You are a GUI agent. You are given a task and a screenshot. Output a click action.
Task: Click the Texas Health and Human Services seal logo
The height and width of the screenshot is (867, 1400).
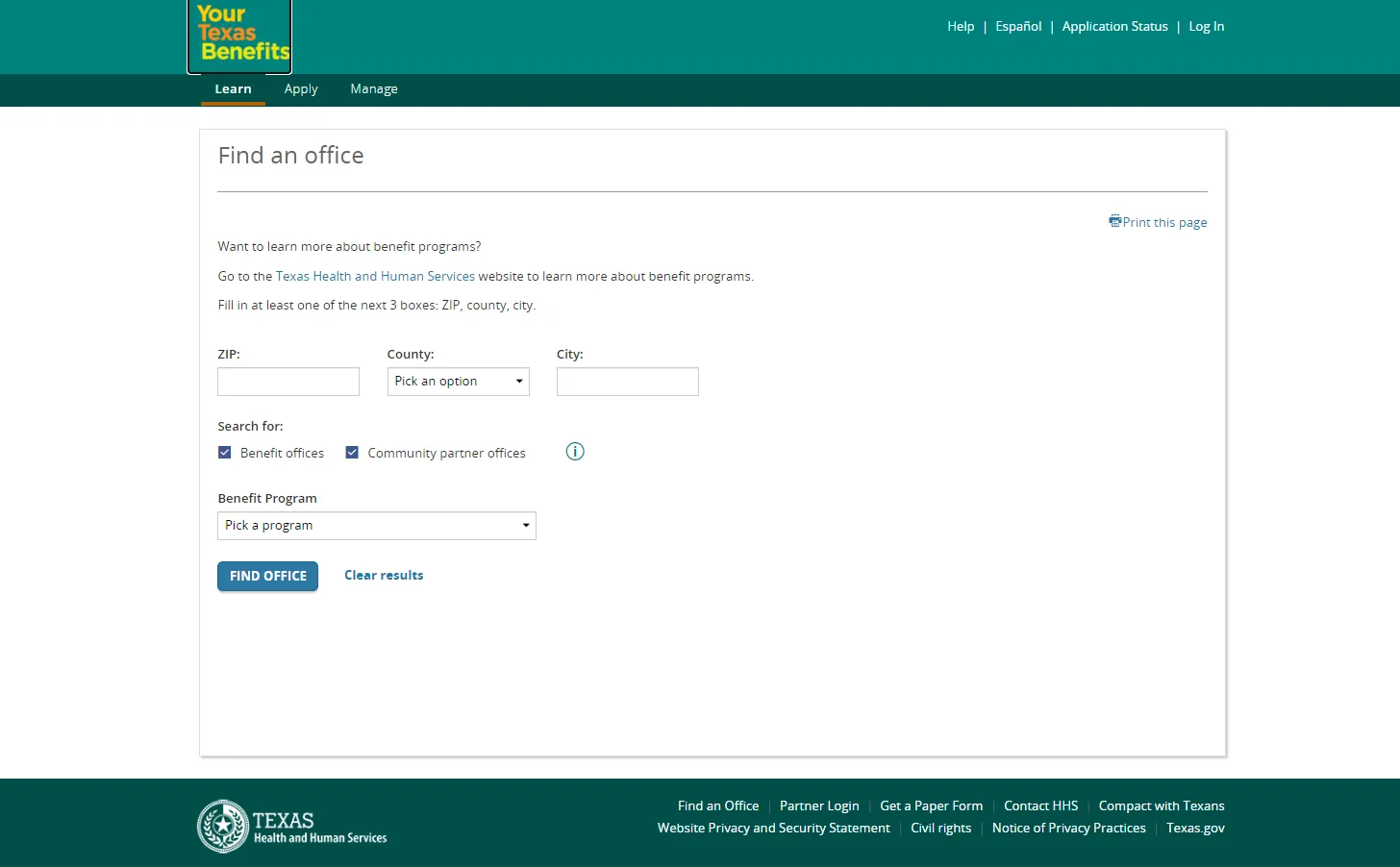point(292,827)
